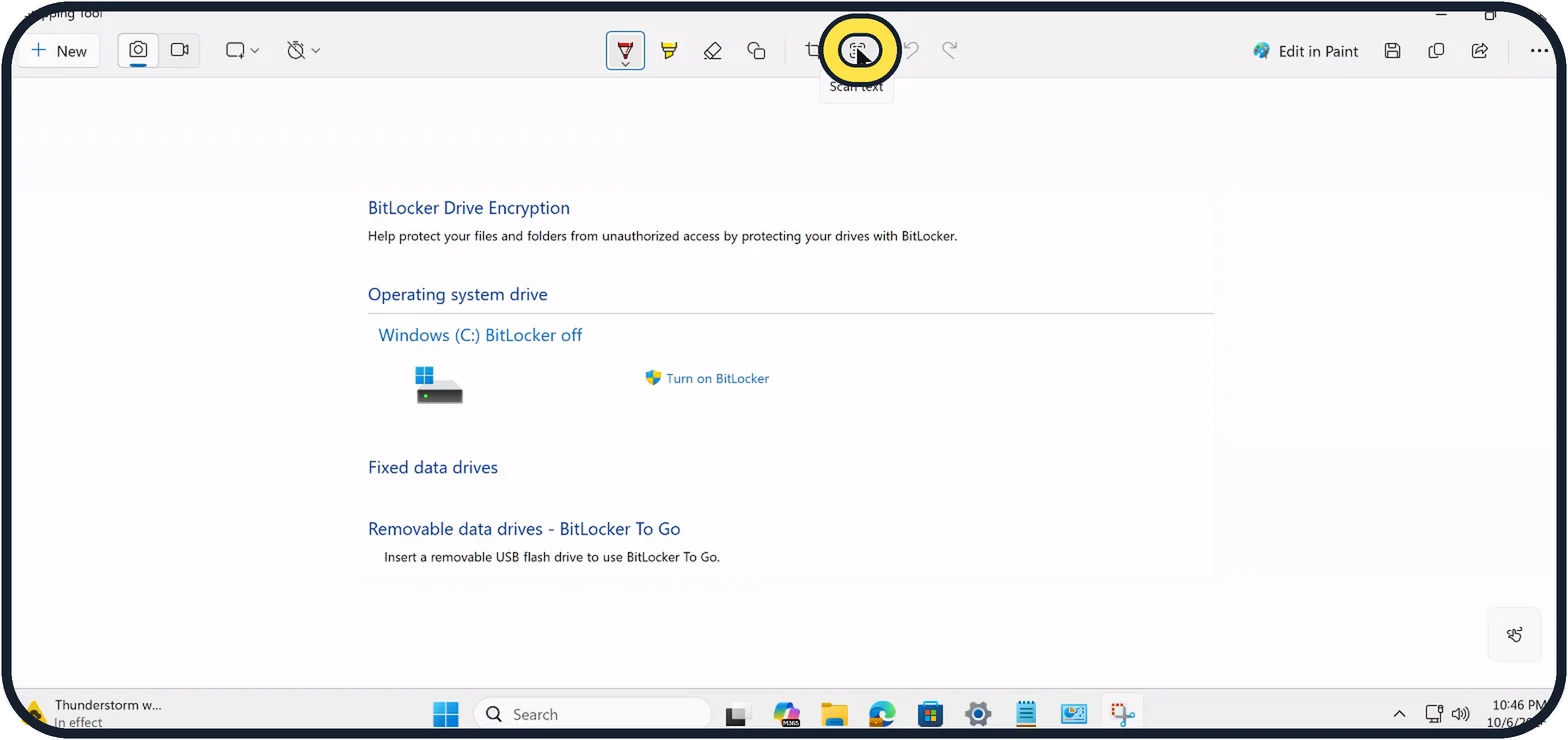The height and width of the screenshot is (740, 1568).
Task: Start a new snip with New button
Action: point(60,51)
